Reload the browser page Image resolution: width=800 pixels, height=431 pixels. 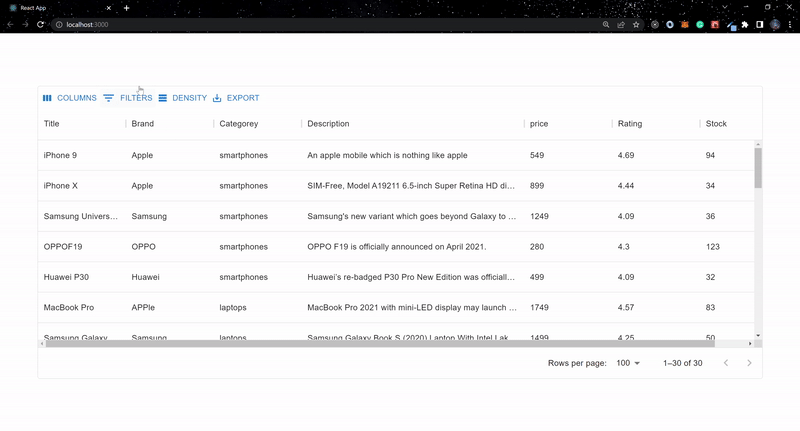tap(40, 24)
